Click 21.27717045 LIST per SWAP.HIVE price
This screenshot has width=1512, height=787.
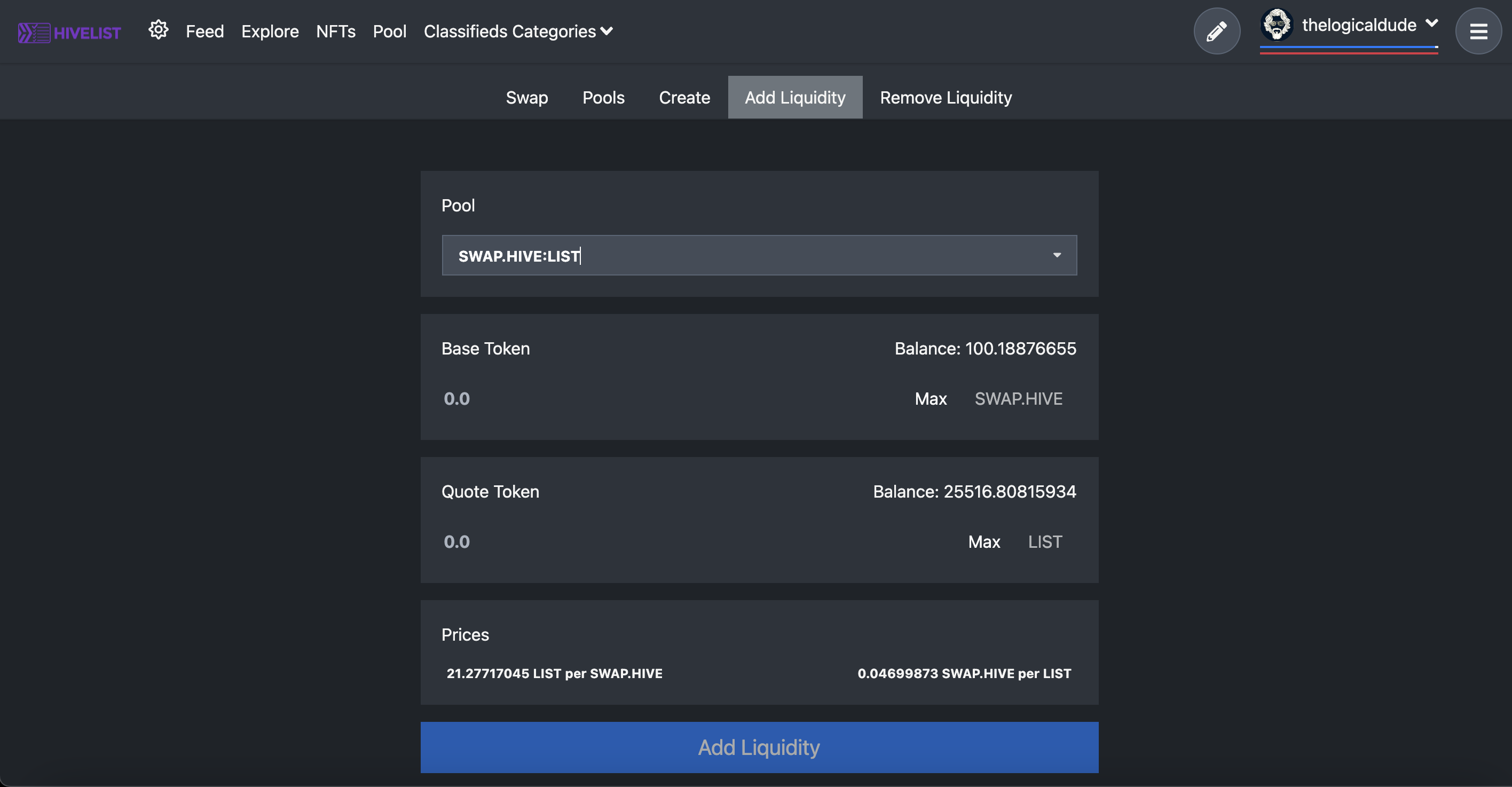tap(554, 674)
